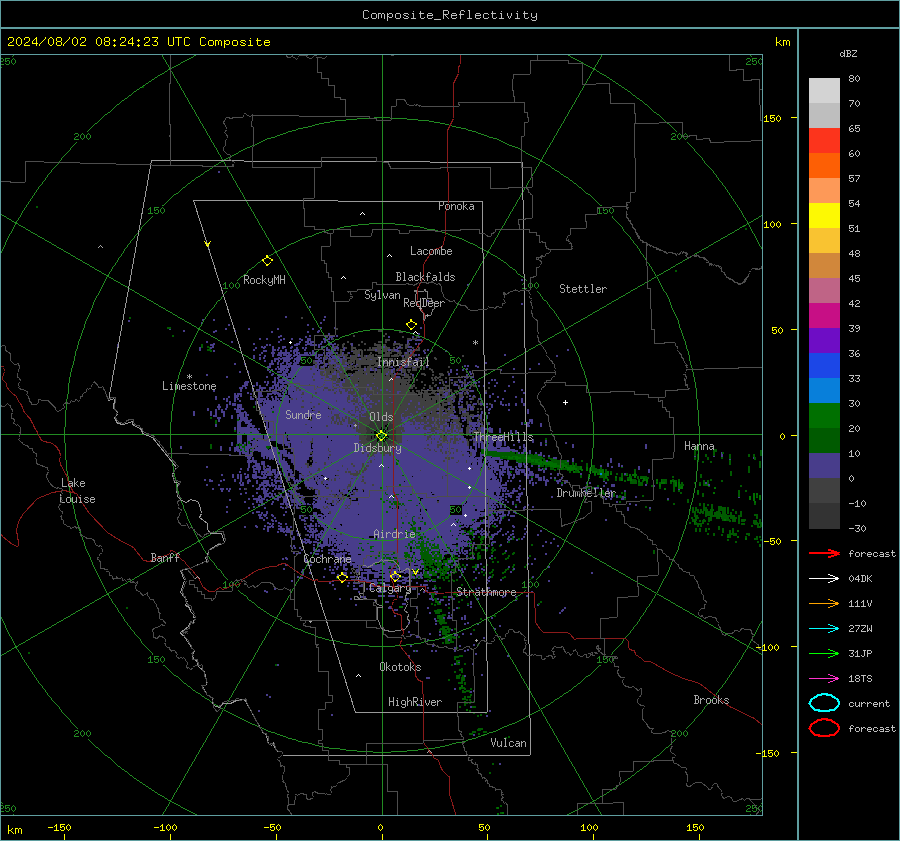Click the red forecast ellipse in legend

point(824,728)
